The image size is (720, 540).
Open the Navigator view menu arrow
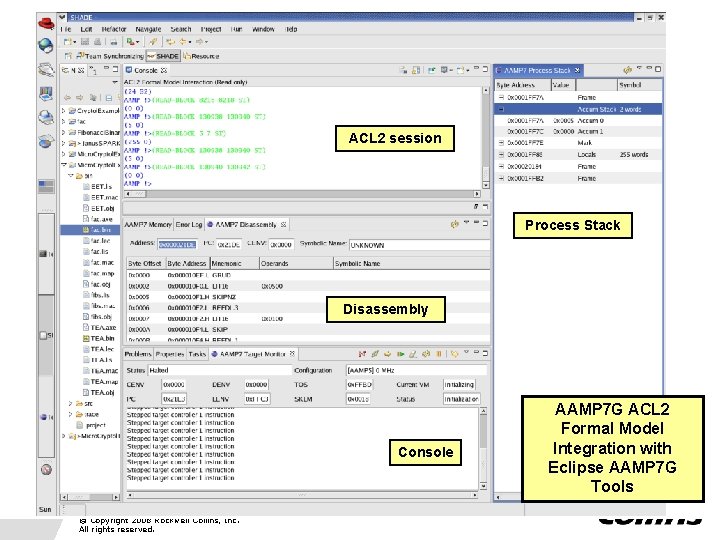(x=115, y=82)
